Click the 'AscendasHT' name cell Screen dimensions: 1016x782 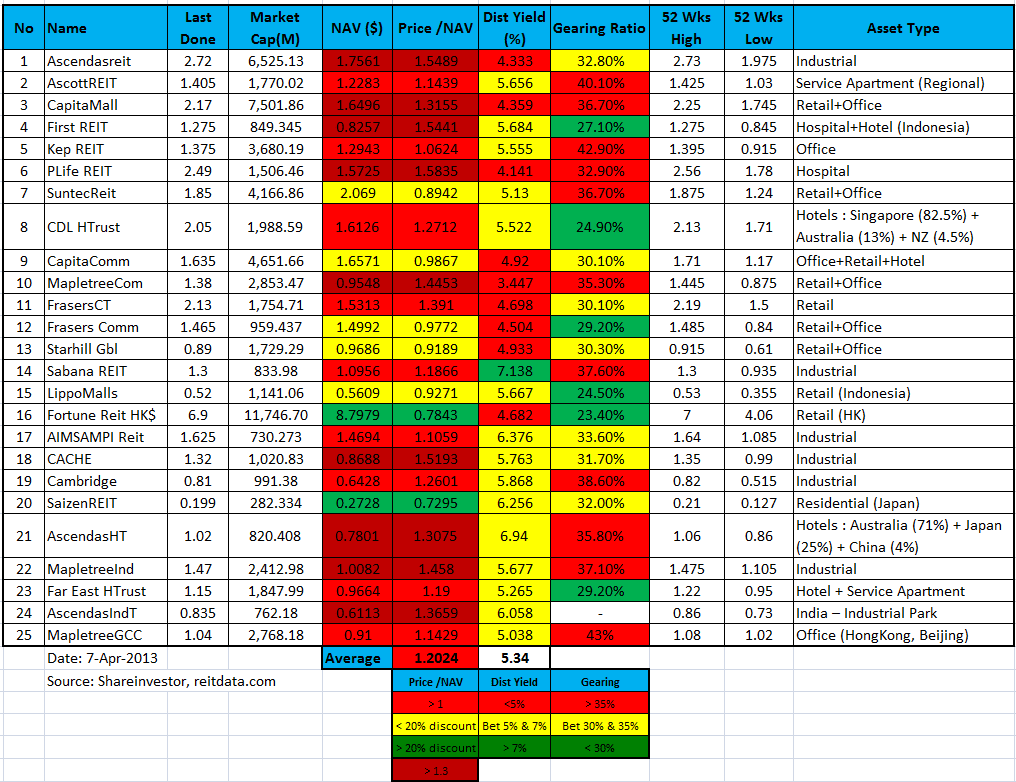[x=106, y=536]
